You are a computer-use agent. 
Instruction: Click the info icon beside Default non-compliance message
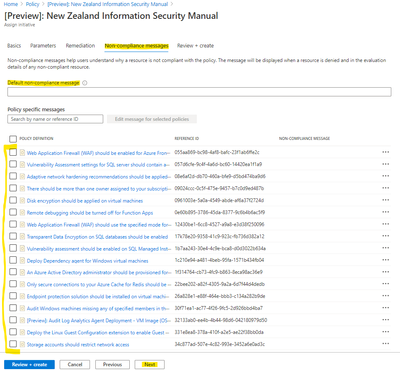click(85, 83)
